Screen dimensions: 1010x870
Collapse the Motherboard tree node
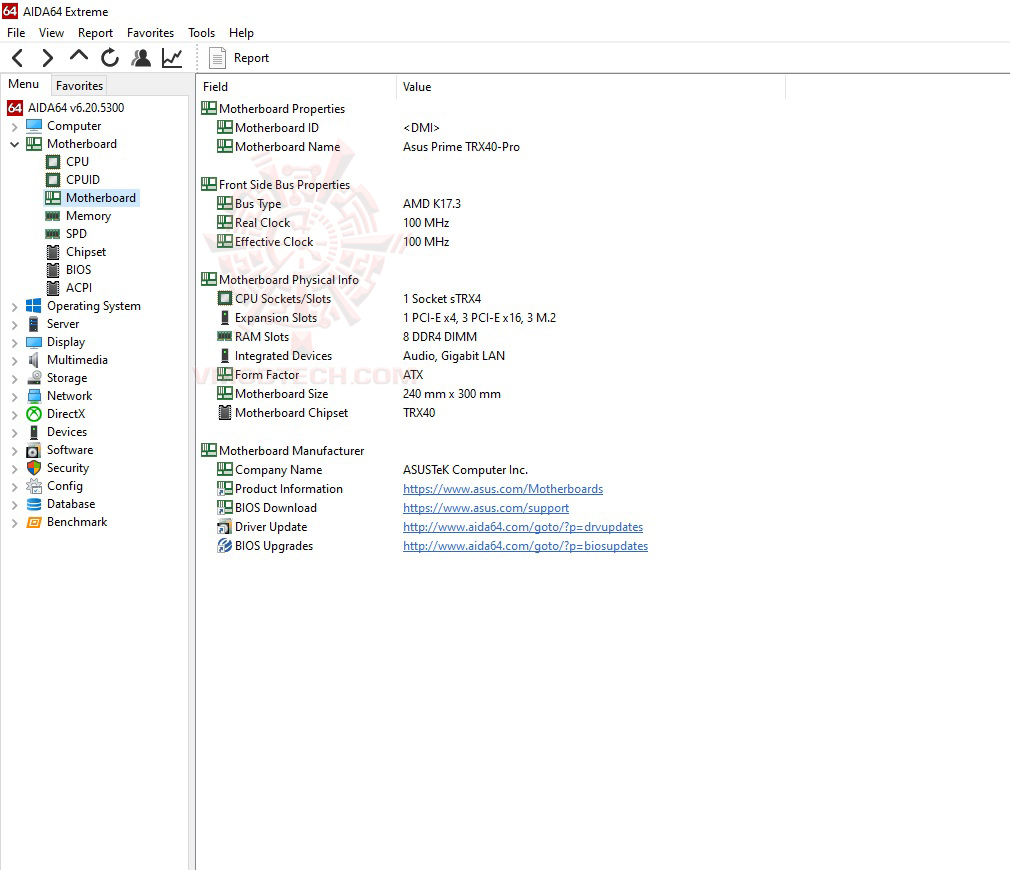pos(14,144)
